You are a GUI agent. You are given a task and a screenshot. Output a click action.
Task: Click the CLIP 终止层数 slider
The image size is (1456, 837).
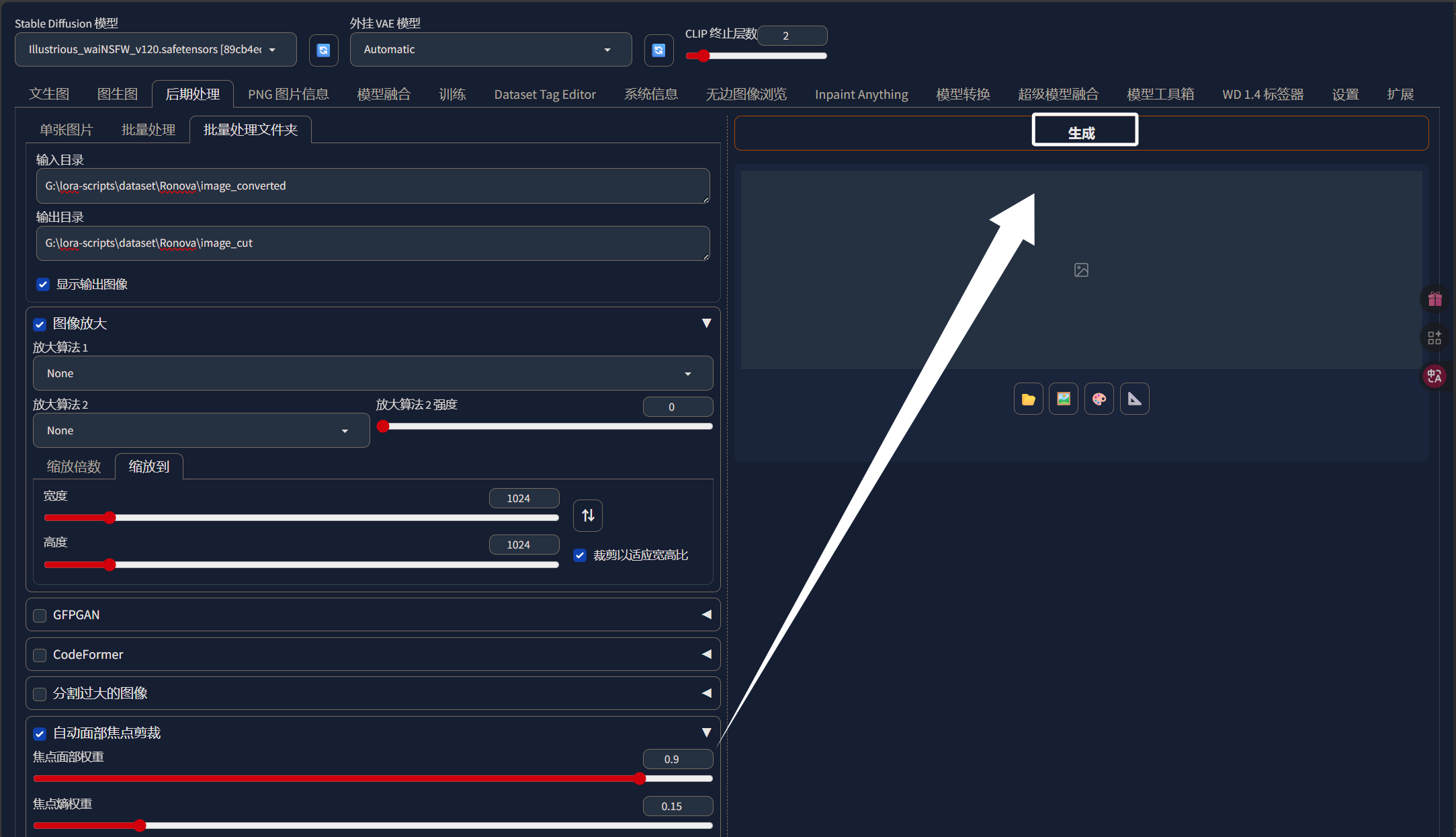pos(756,56)
